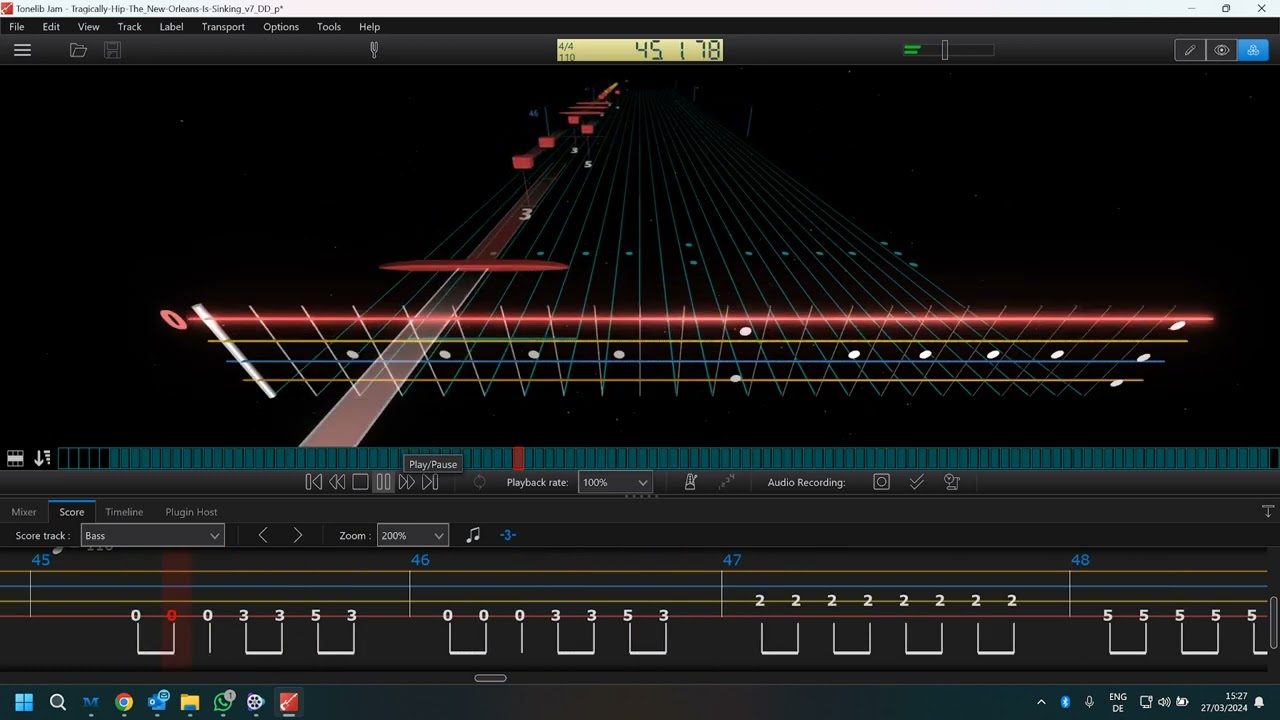The height and width of the screenshot is (720, 1280).
Task: Rewind one bar back
Action: click(x=337, y=482)
